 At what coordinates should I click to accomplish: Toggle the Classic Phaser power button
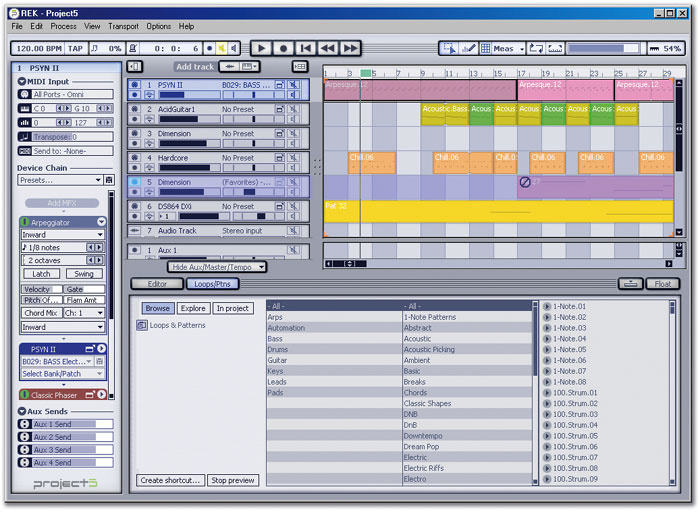click(x=25, y=395)
